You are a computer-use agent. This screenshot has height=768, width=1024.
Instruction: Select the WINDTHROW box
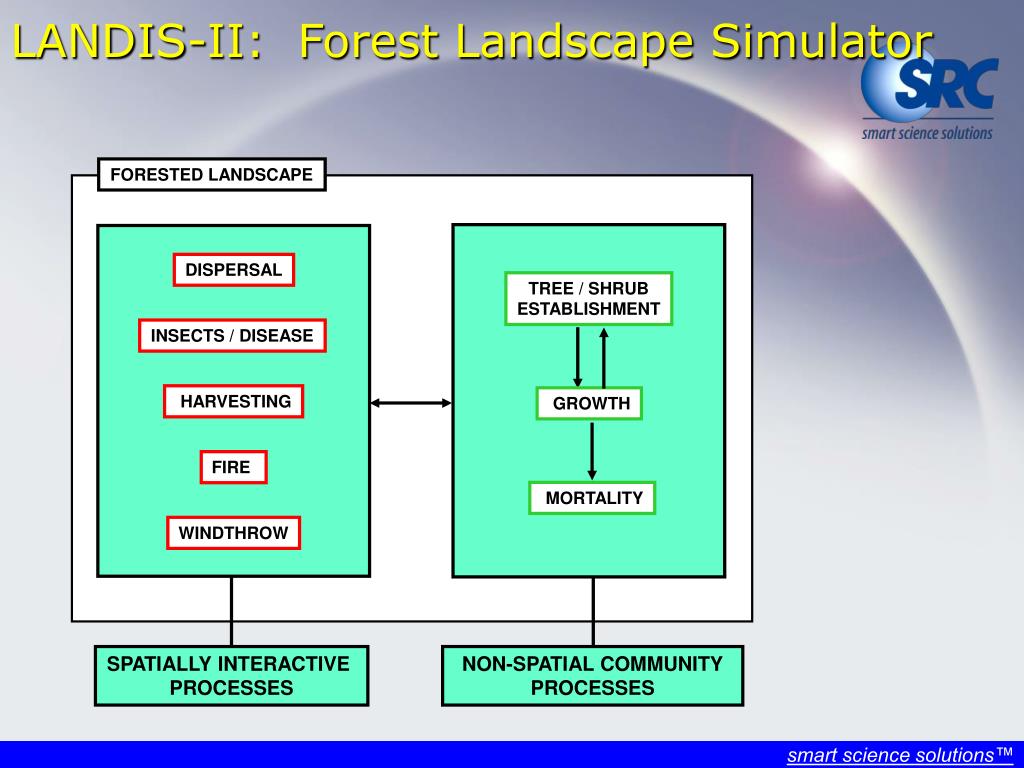click(233, 533)
